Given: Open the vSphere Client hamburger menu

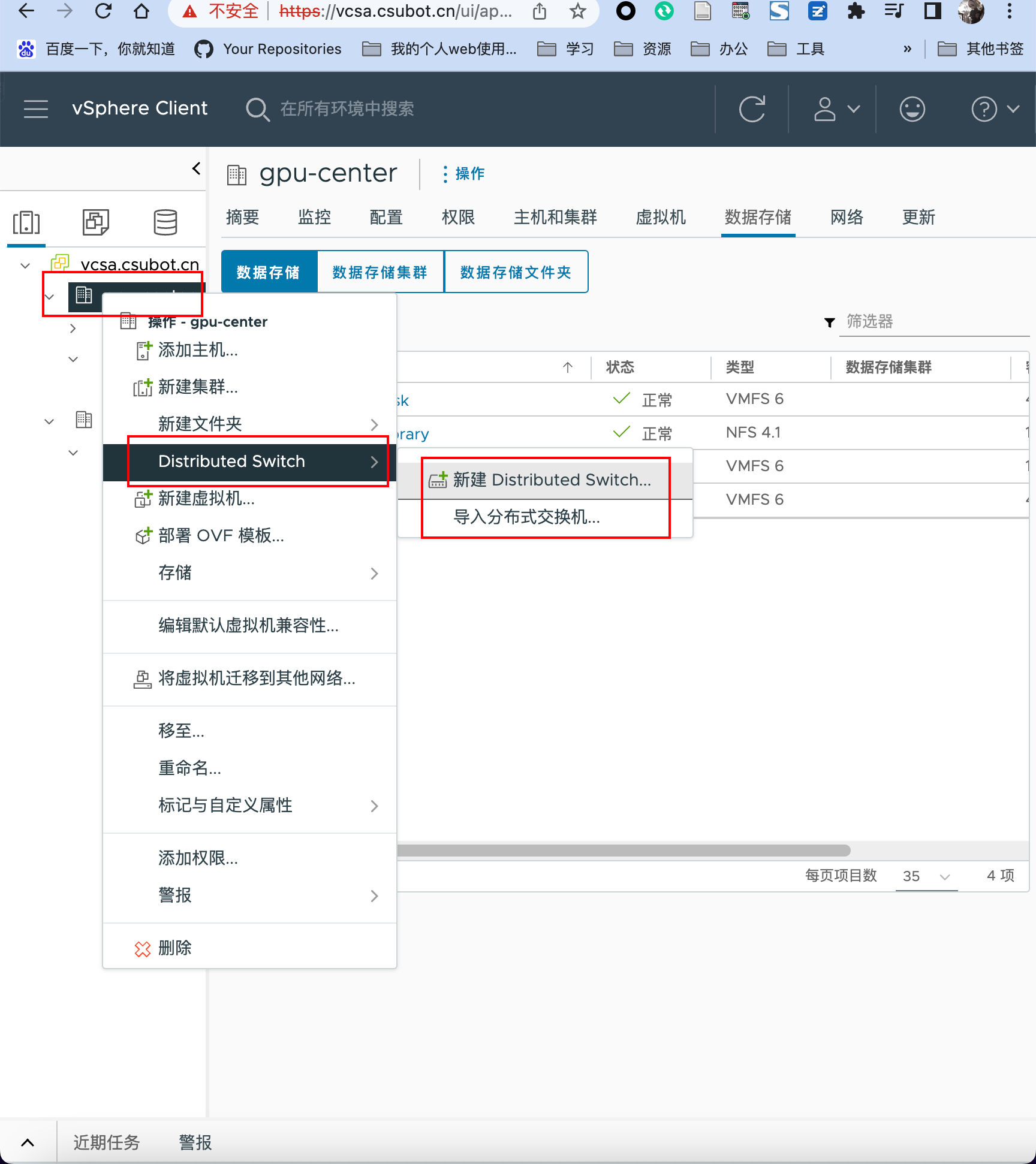Looking at the screenshot, I should click(36, 108).
